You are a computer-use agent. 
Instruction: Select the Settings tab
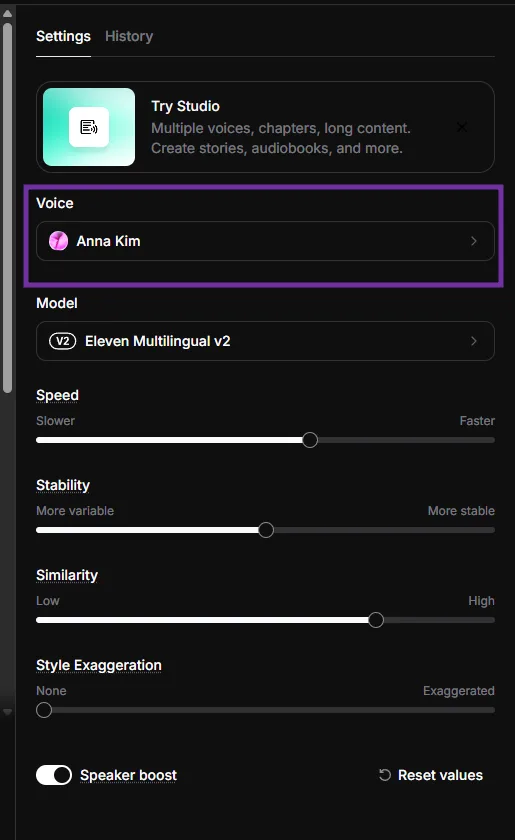click(x=63, y=36)
